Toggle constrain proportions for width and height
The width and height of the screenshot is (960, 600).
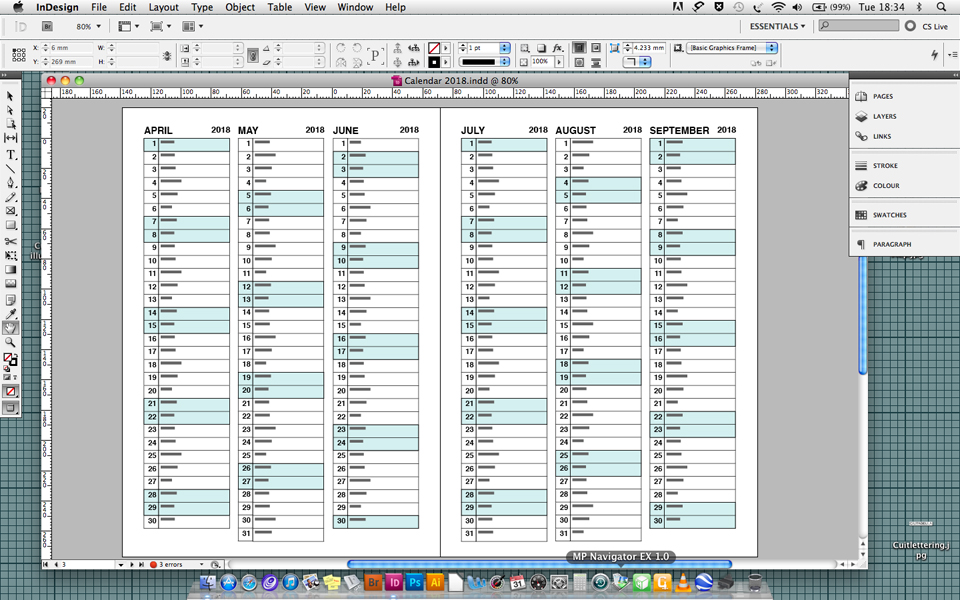click(x=166, y=55)
